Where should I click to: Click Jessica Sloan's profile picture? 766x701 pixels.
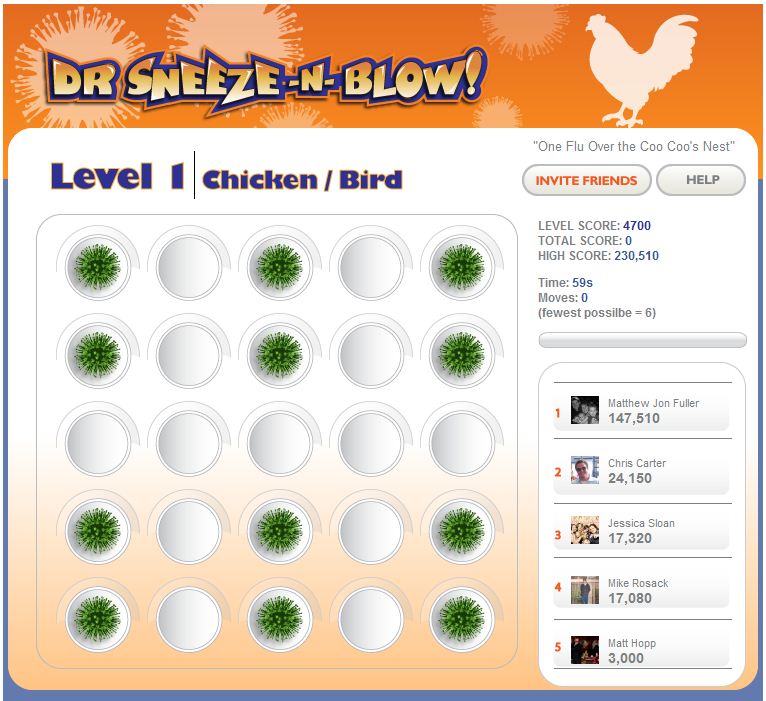(x=585, y=530)
